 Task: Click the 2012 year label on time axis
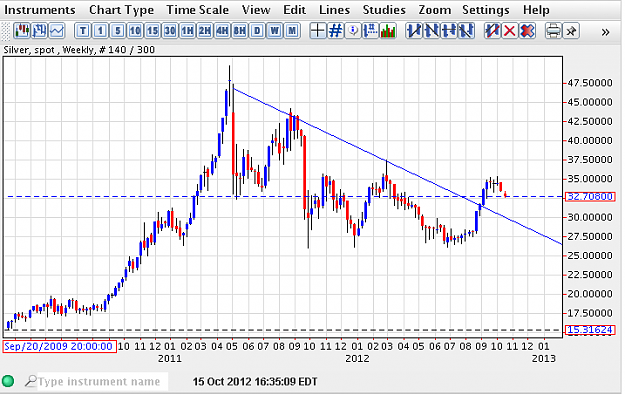357,358
